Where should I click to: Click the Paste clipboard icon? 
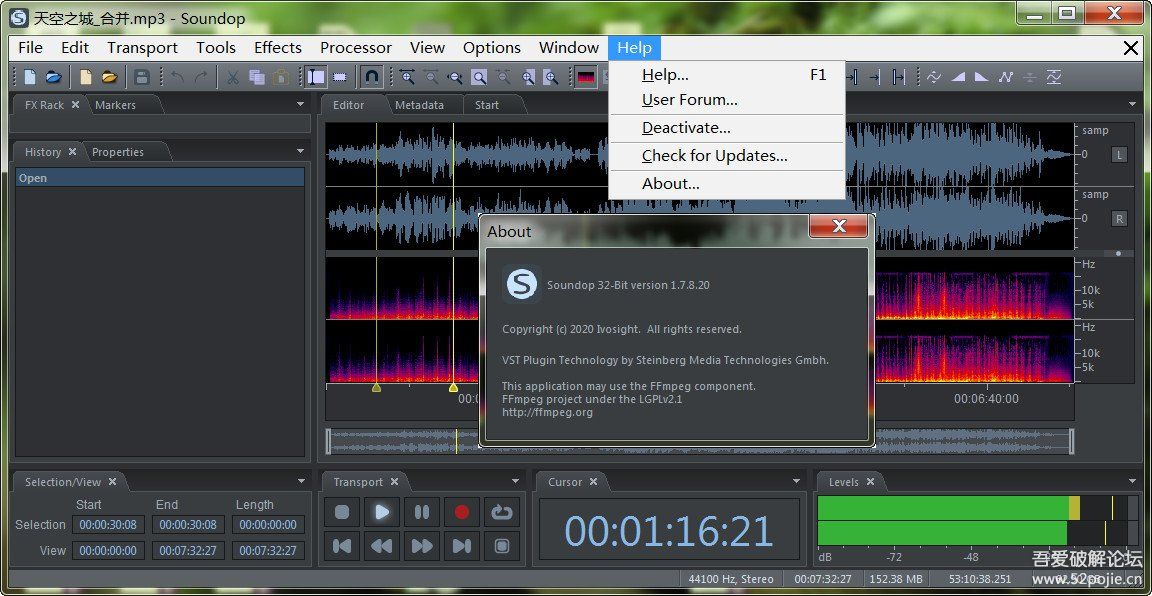[280, 76]
